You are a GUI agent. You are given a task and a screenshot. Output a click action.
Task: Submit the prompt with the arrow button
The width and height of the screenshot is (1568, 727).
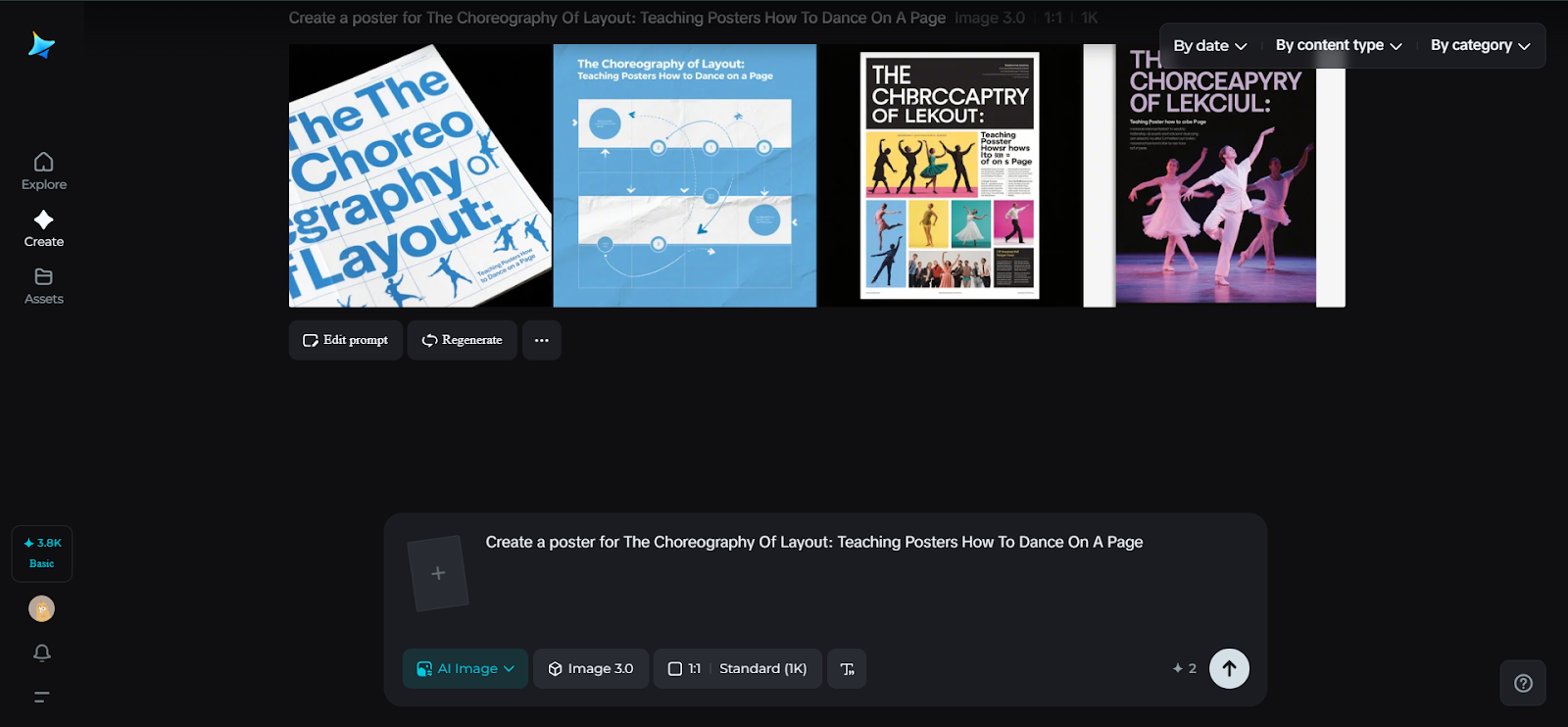[1229, 668]
